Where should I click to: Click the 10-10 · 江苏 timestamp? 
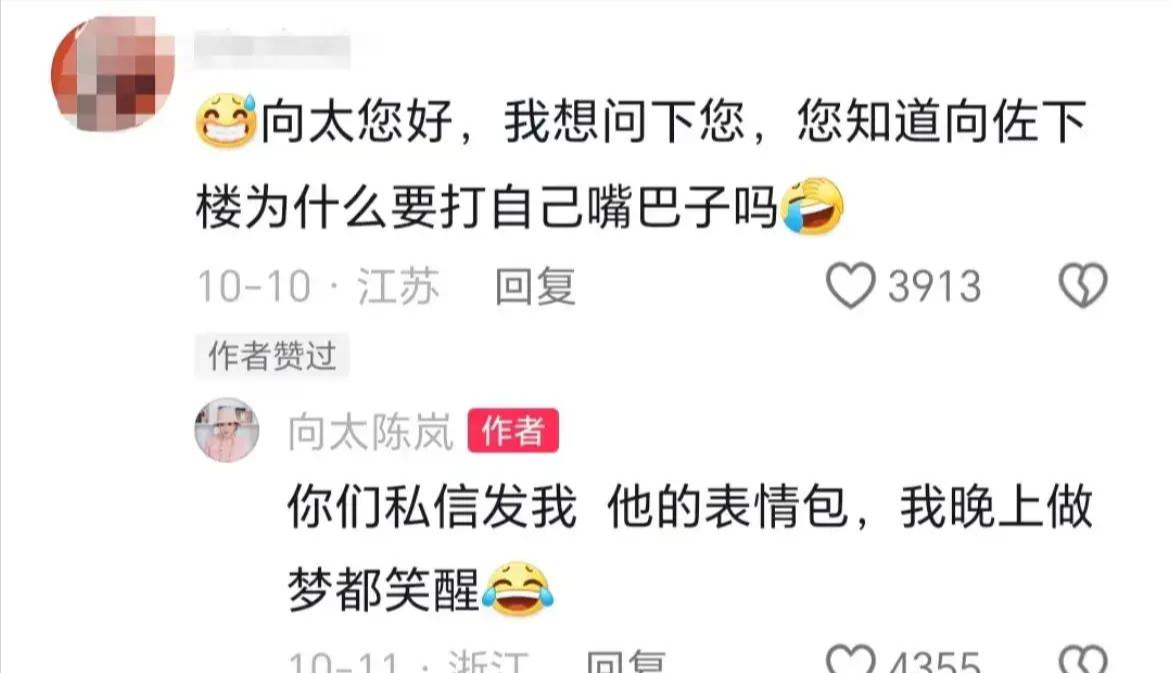pyautogui.click(x=319, y=287)
